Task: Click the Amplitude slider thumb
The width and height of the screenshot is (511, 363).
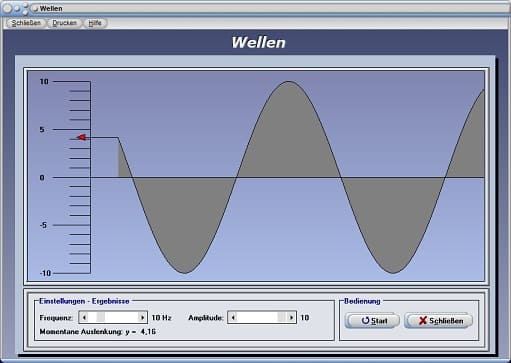Action: point(282,318)
